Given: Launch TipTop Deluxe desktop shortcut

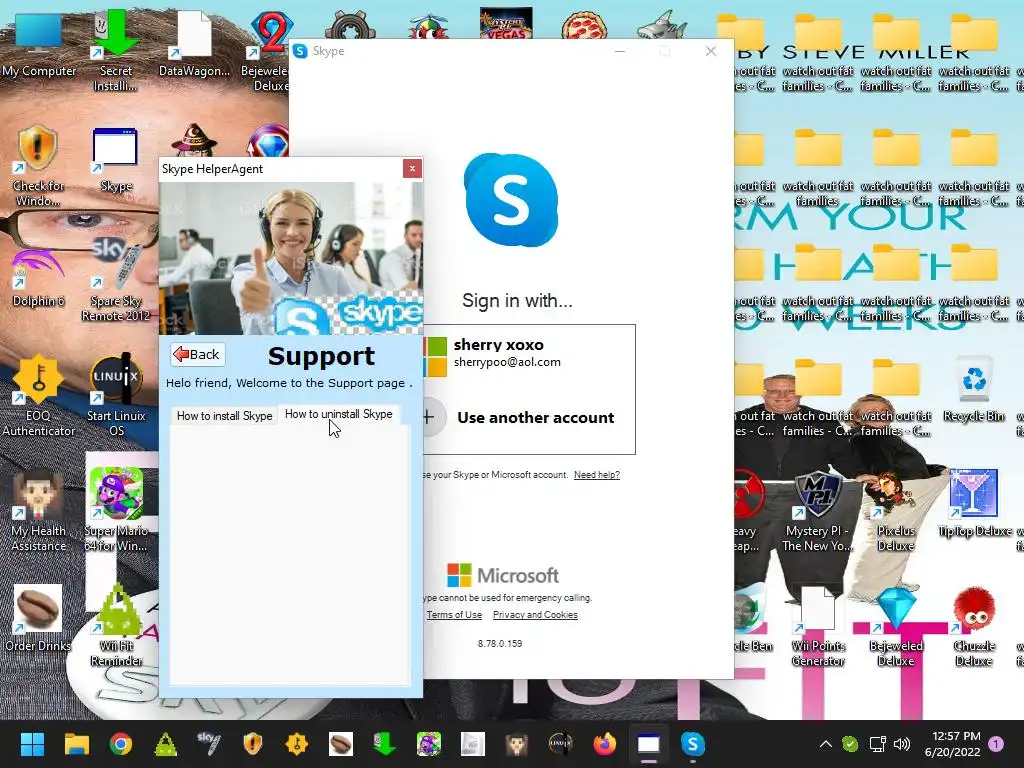Looking at the screenshot, I should coord(974,503).
